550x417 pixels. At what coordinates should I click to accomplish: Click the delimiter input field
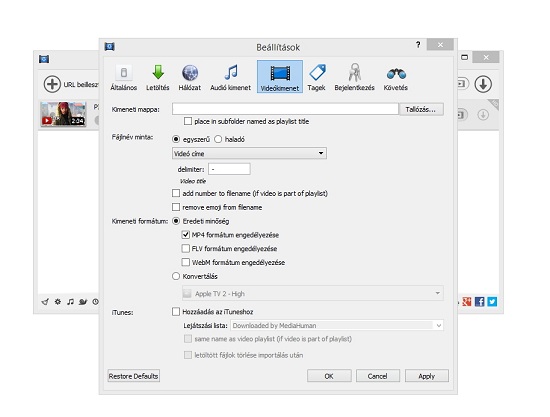point(229,169)
